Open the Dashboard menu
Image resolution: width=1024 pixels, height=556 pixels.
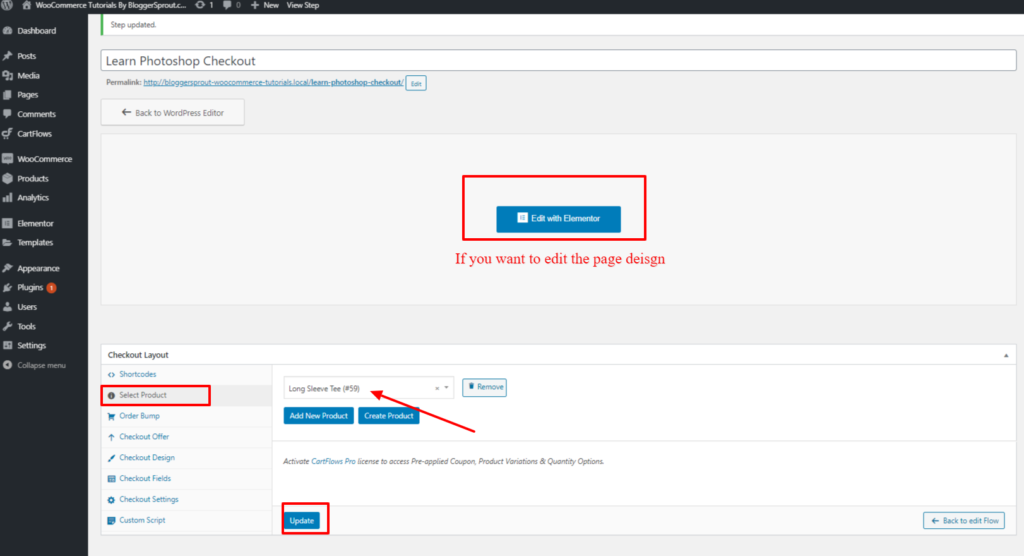[x=37, y=31]
